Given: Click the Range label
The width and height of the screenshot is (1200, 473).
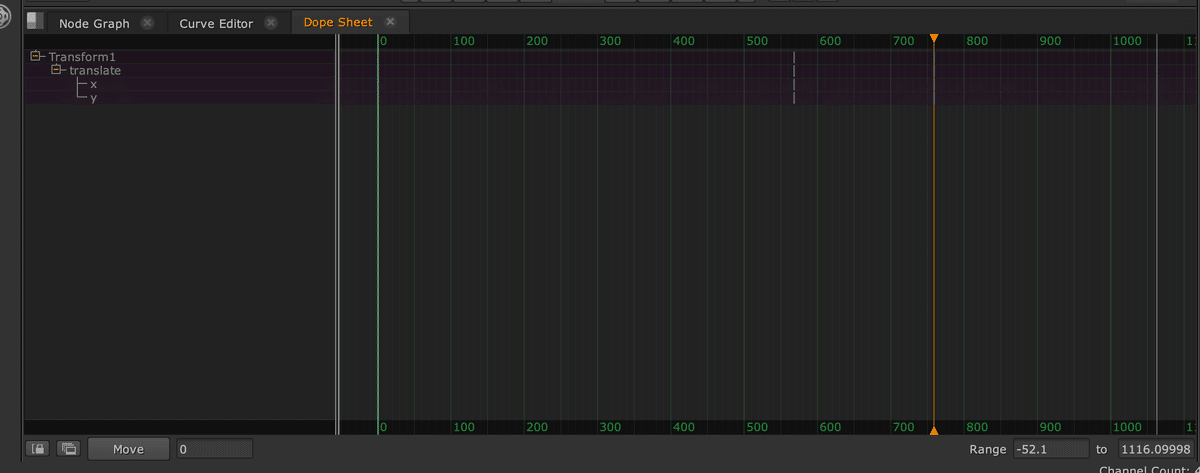Looking at the screenshot, I should coord(988,450).
